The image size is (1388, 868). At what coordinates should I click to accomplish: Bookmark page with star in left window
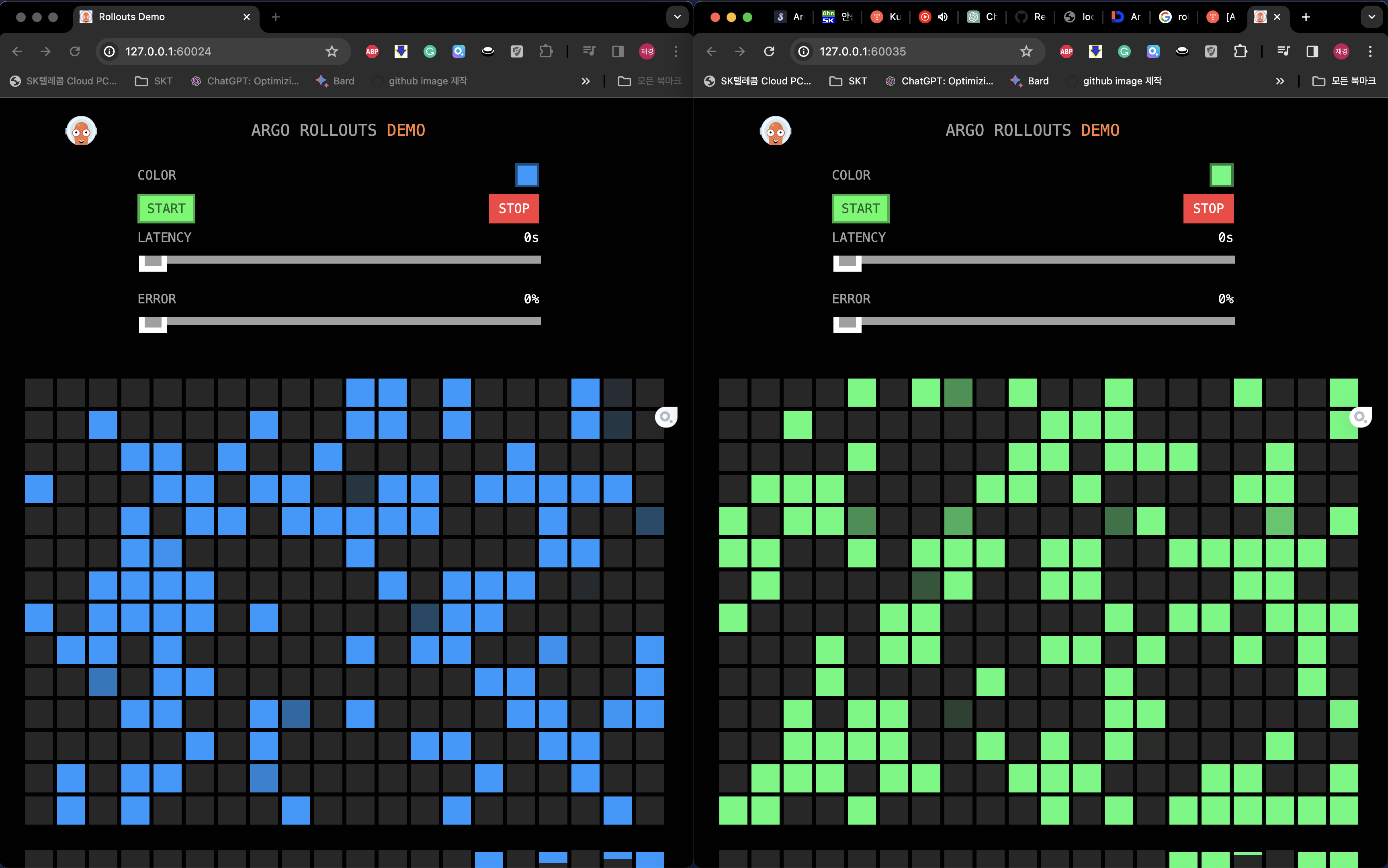point(332,52)
